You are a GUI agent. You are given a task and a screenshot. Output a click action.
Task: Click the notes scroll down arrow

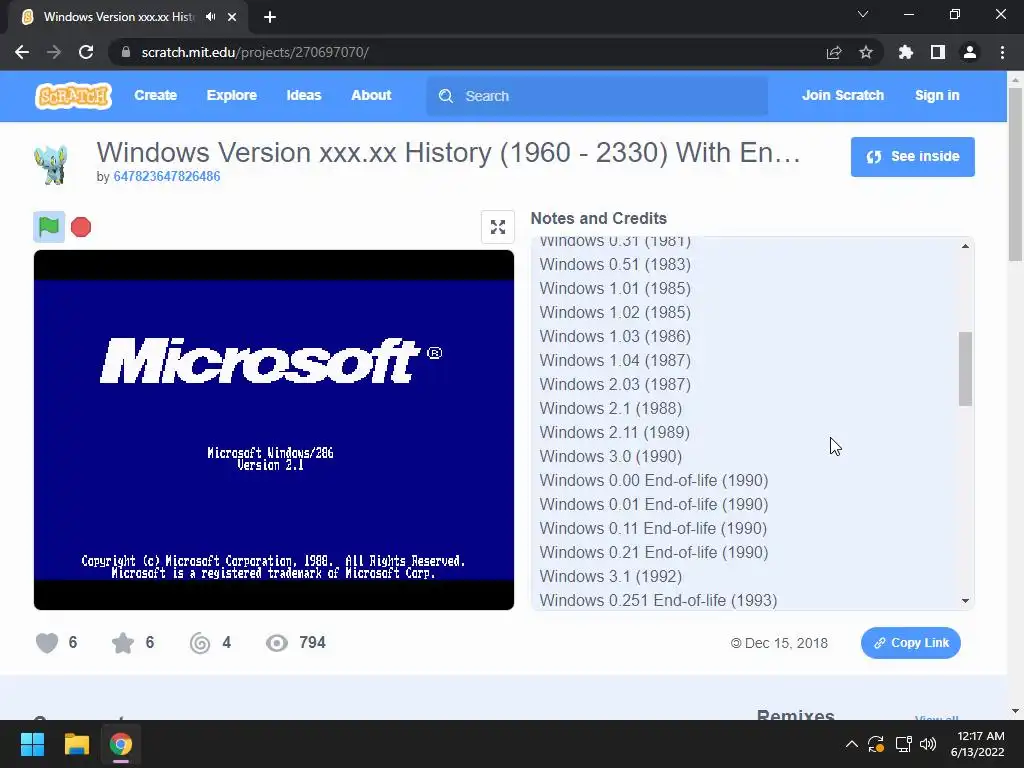pyautogui.click(x=965, y=601)
